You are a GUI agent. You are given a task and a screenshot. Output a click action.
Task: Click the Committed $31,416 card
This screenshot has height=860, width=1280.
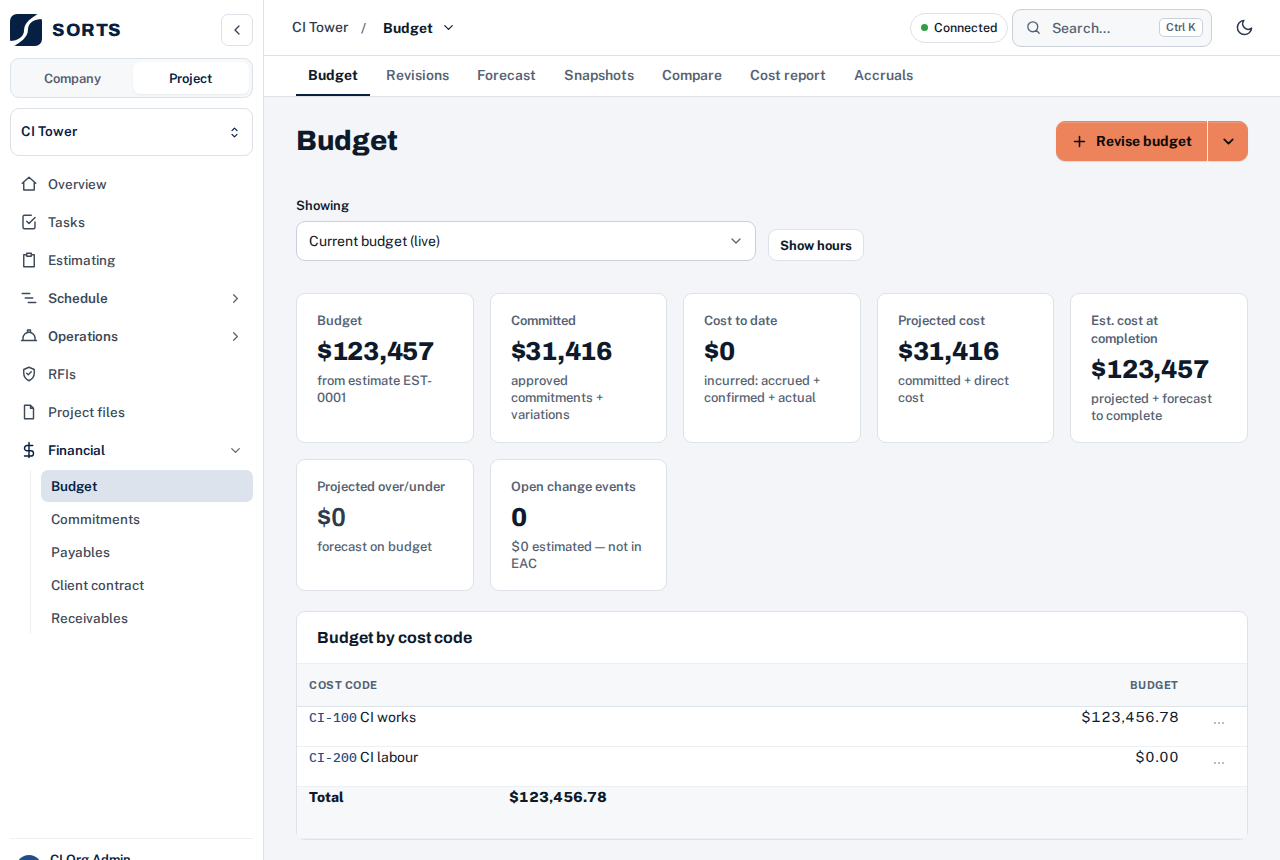click(578, 368)
